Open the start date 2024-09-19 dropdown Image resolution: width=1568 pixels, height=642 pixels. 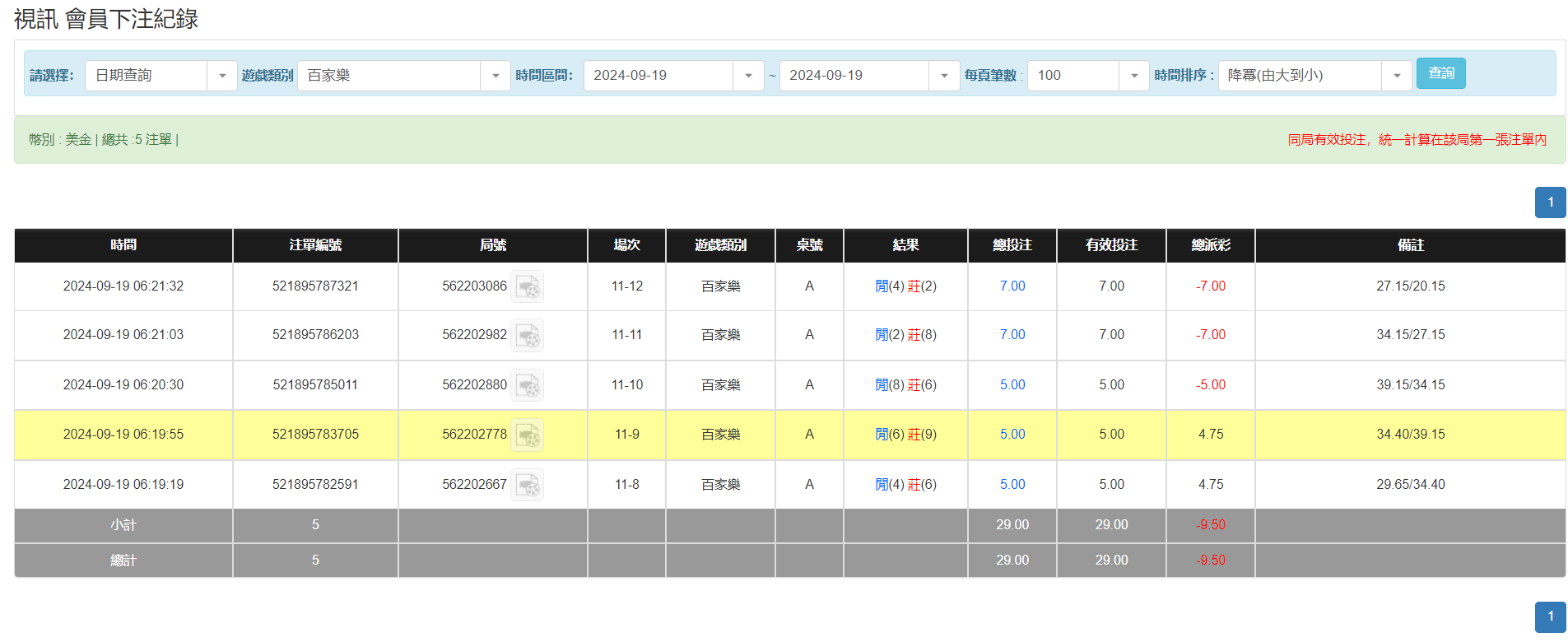pos(747,76)
